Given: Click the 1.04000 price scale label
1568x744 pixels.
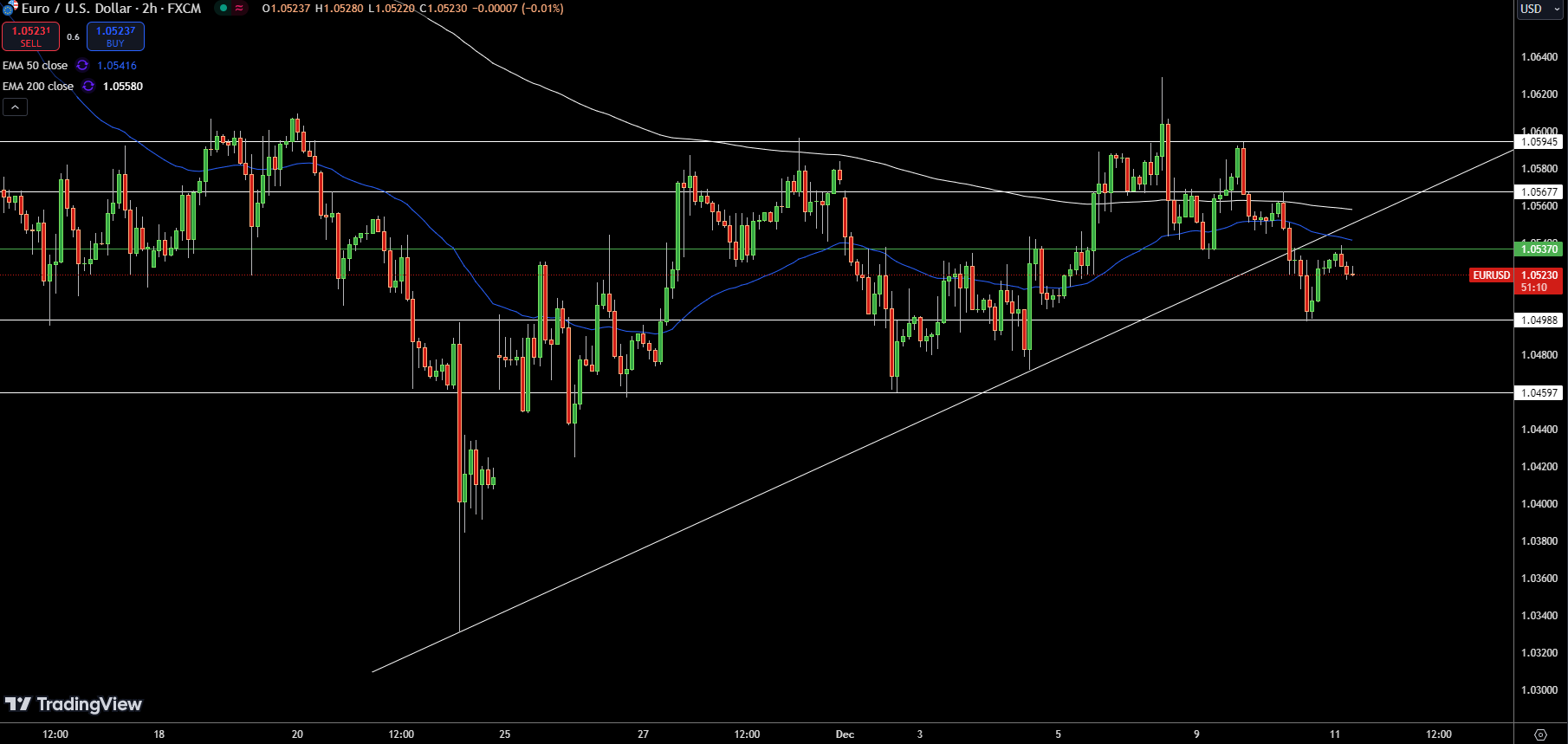Looking at the screenshot, I should click(x=1539, y=504).
